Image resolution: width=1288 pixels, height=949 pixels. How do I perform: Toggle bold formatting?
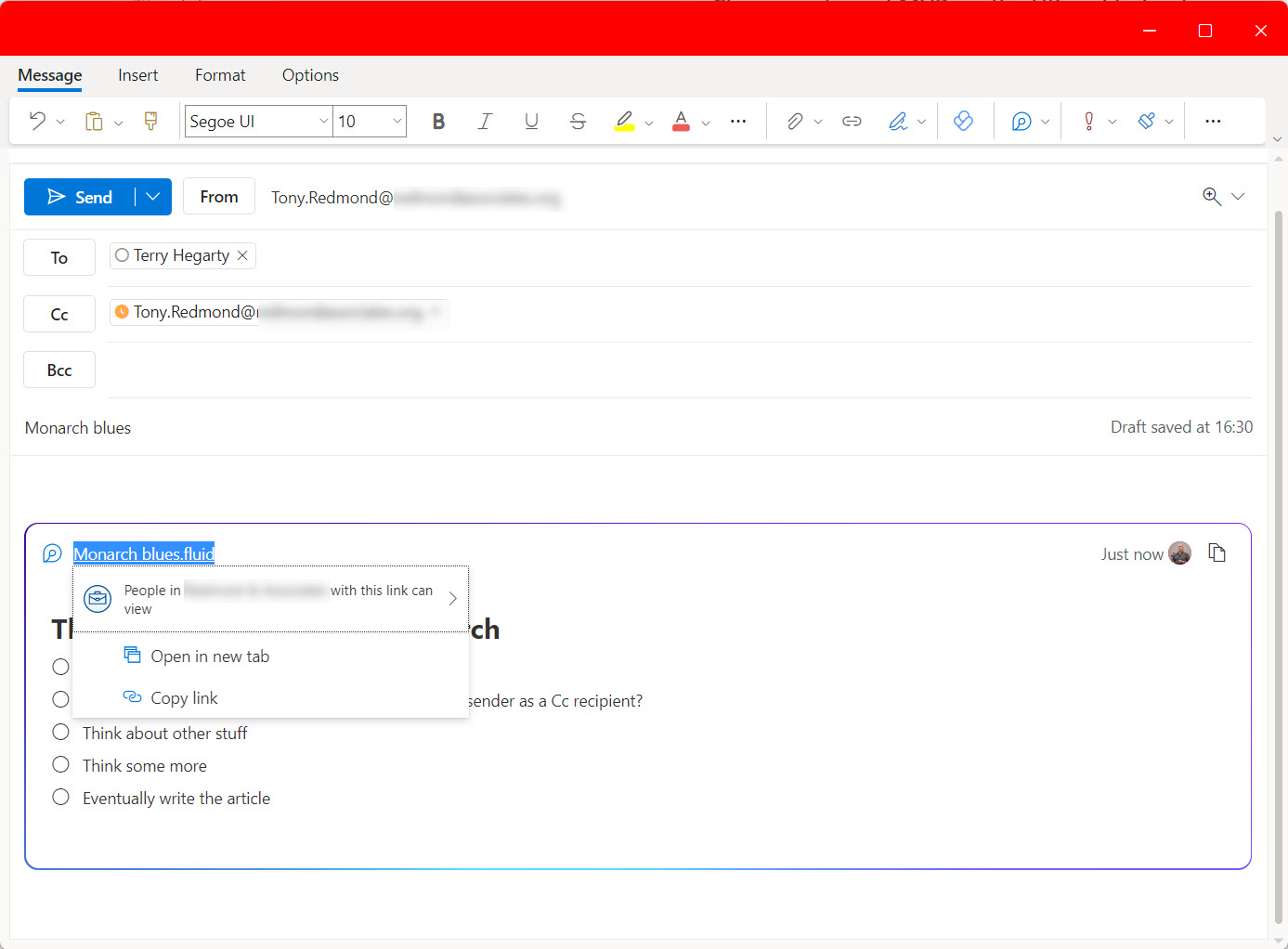(438, 122)
